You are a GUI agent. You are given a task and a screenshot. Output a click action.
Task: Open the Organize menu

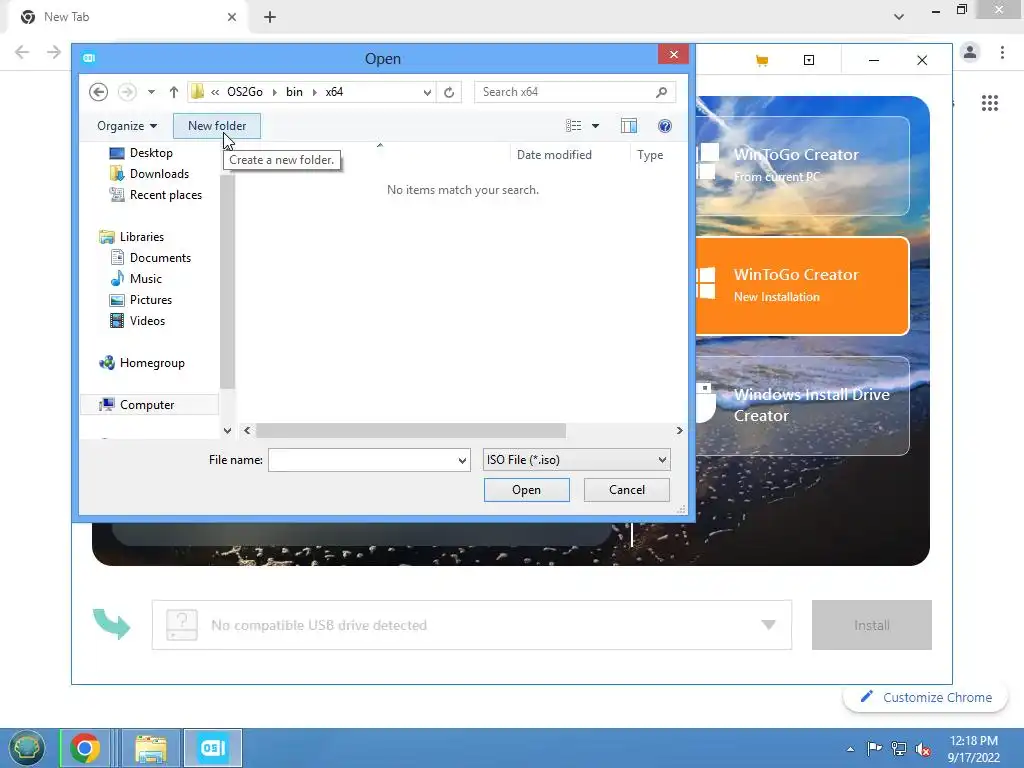coord(127,126)
